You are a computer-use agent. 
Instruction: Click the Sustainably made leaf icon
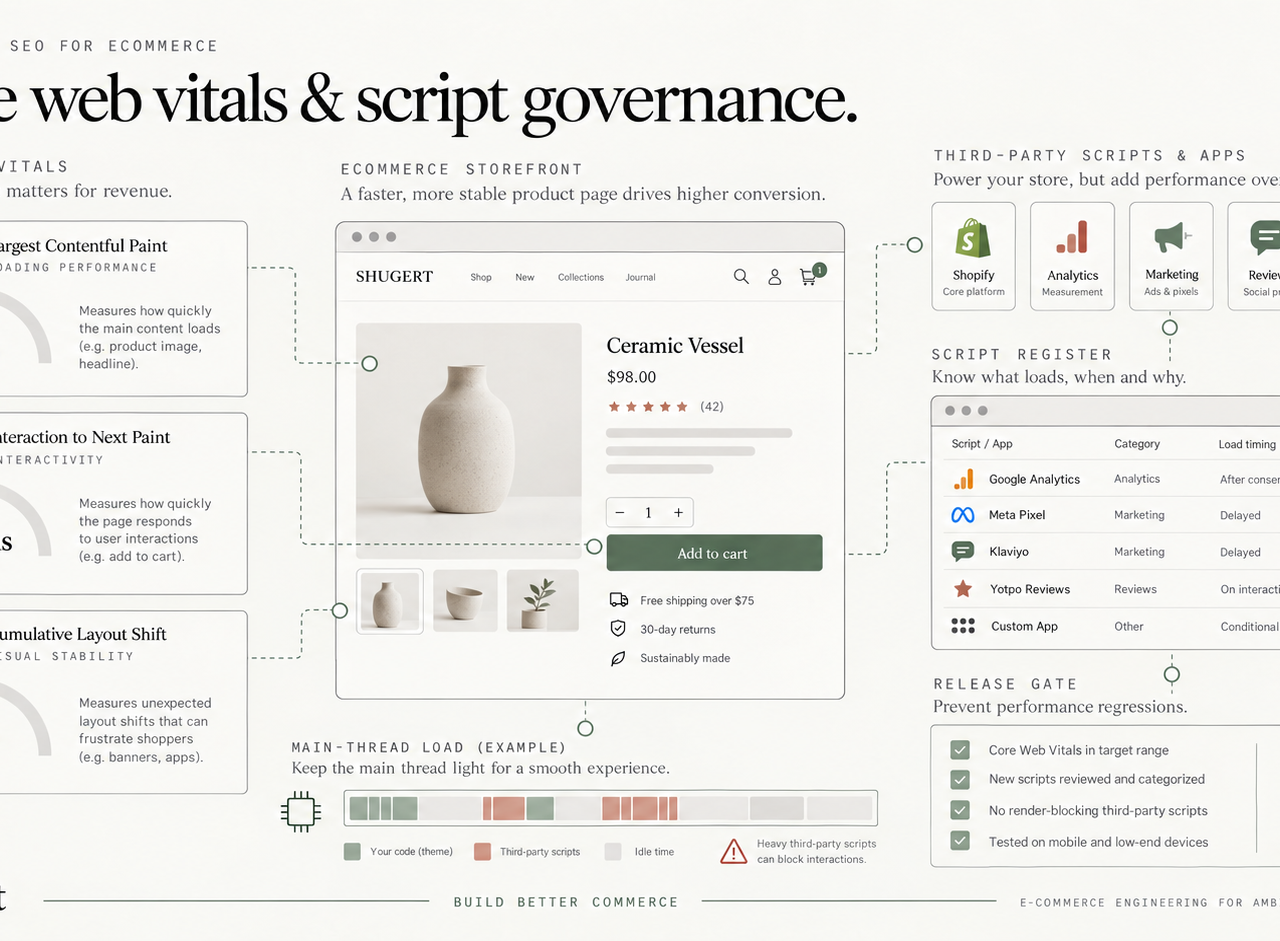coord(618,658)
